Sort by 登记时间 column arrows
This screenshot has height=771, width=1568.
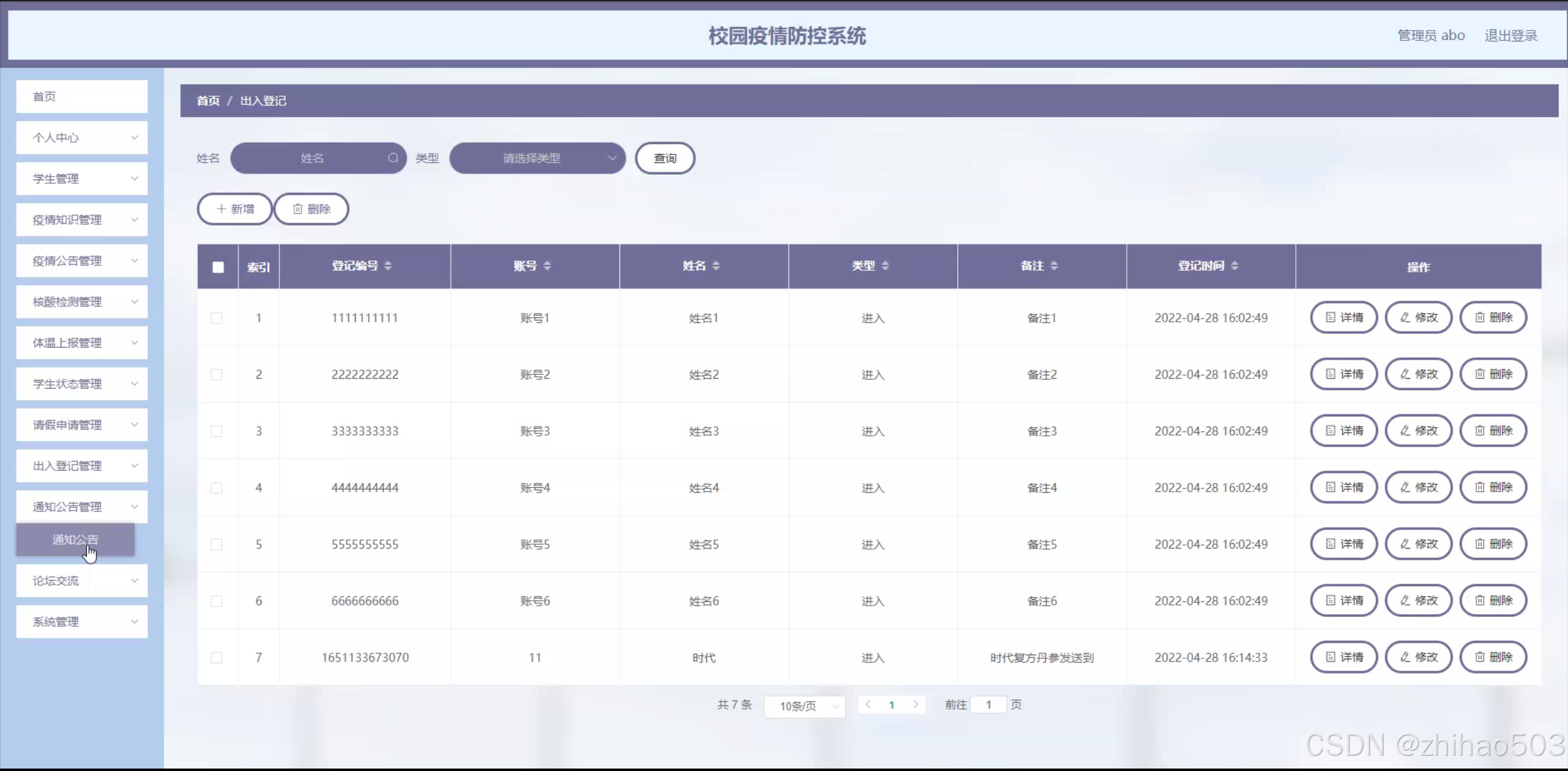[x=1235, y=265]
